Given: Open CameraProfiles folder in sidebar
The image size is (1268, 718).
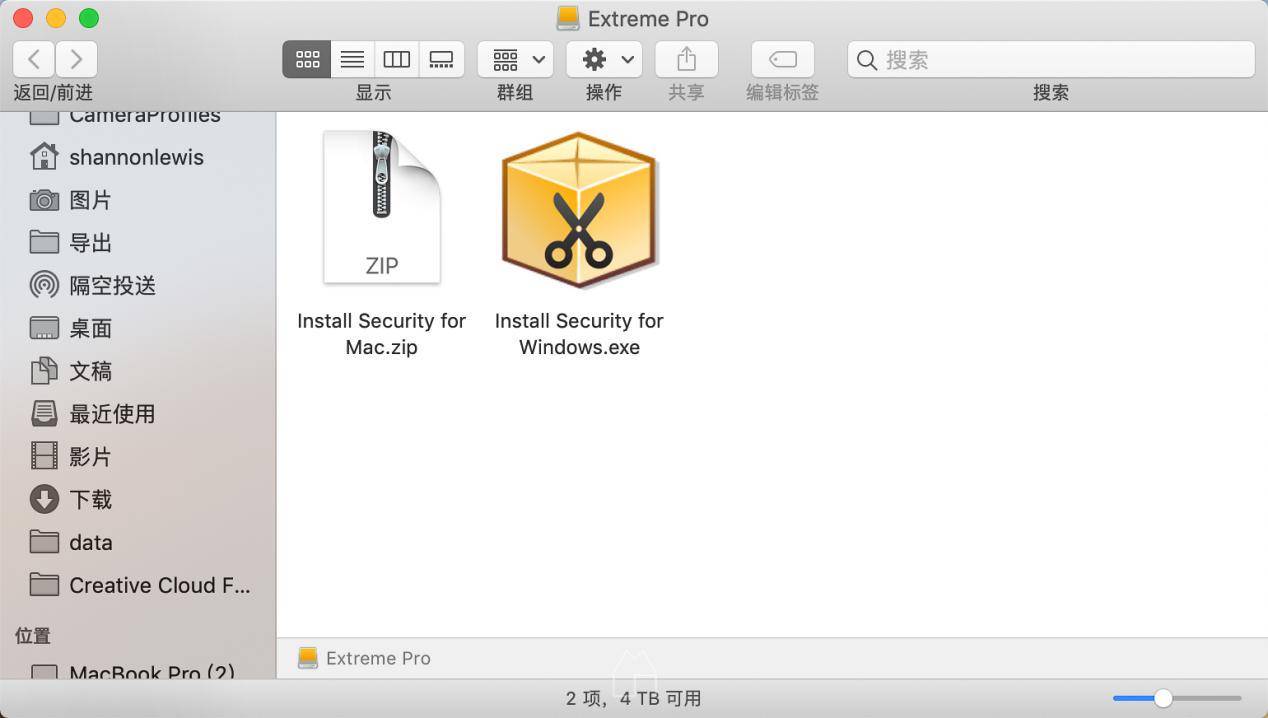Looking at the screenshot, I should coord(137,118).
